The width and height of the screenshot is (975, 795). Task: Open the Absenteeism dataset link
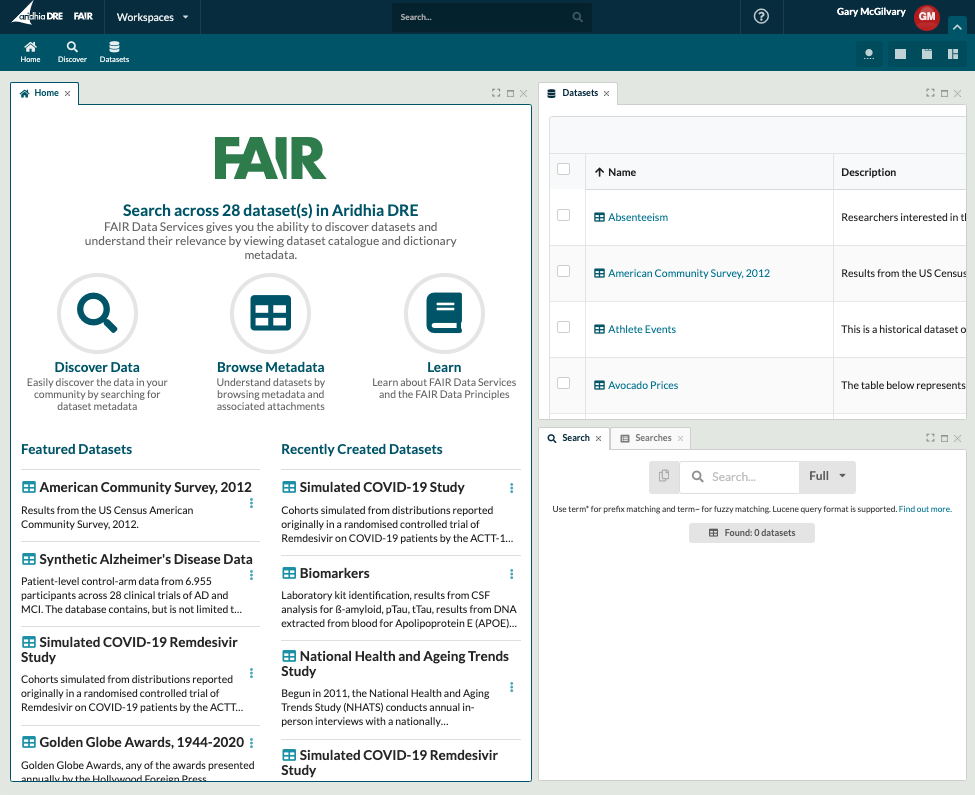click(638, 217)
